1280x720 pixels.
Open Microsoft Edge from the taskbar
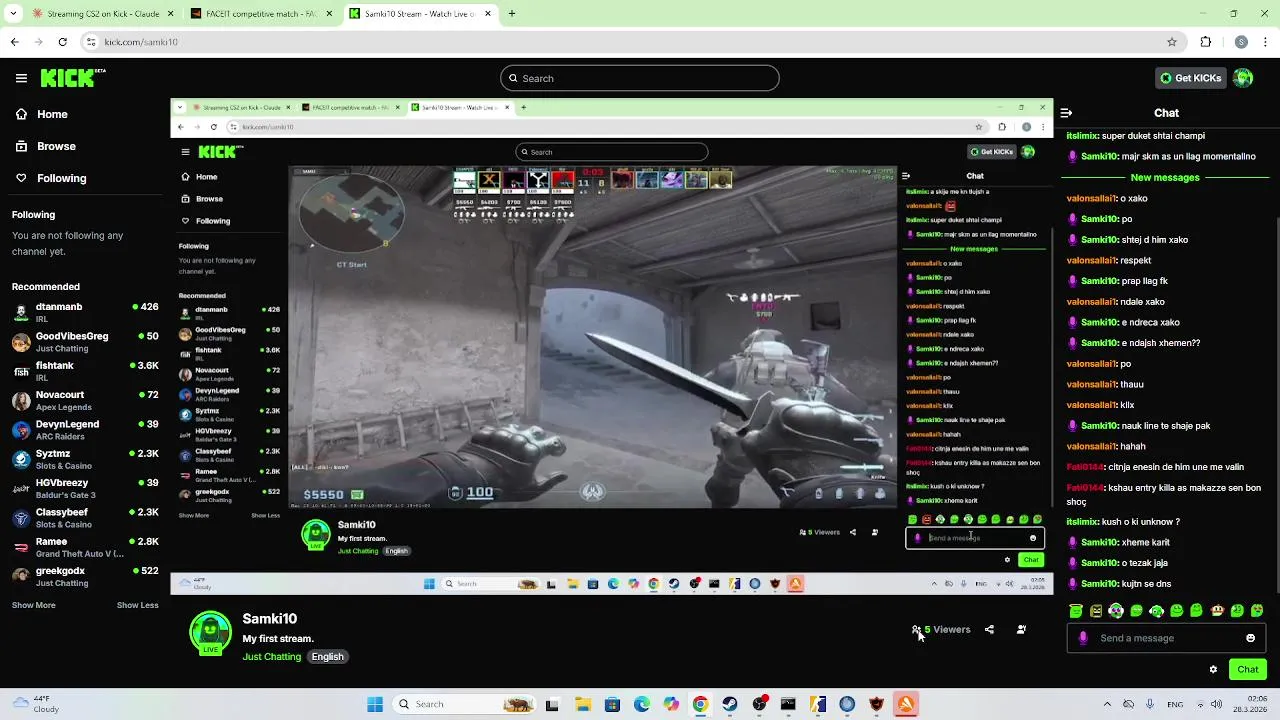click(x=641, y=704)
